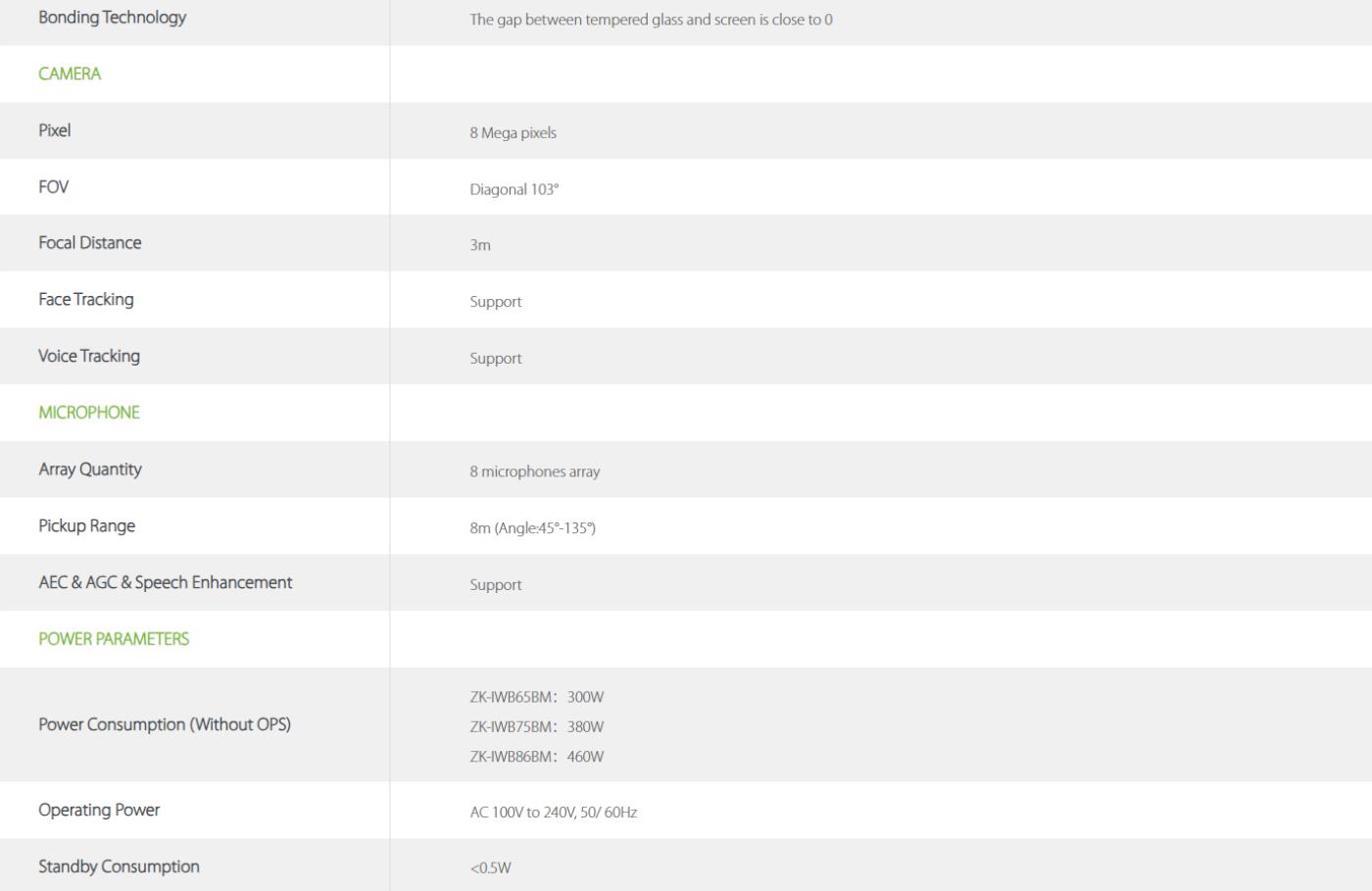Click AEC & AGC & Speech Enhancement label
1372x891 pixels.
click(166, 583)
